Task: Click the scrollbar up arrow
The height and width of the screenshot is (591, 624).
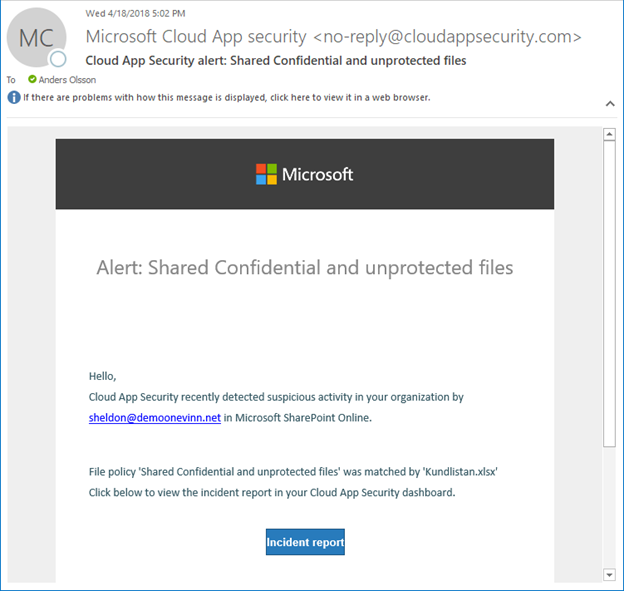Action: click(x=609, y=135)
